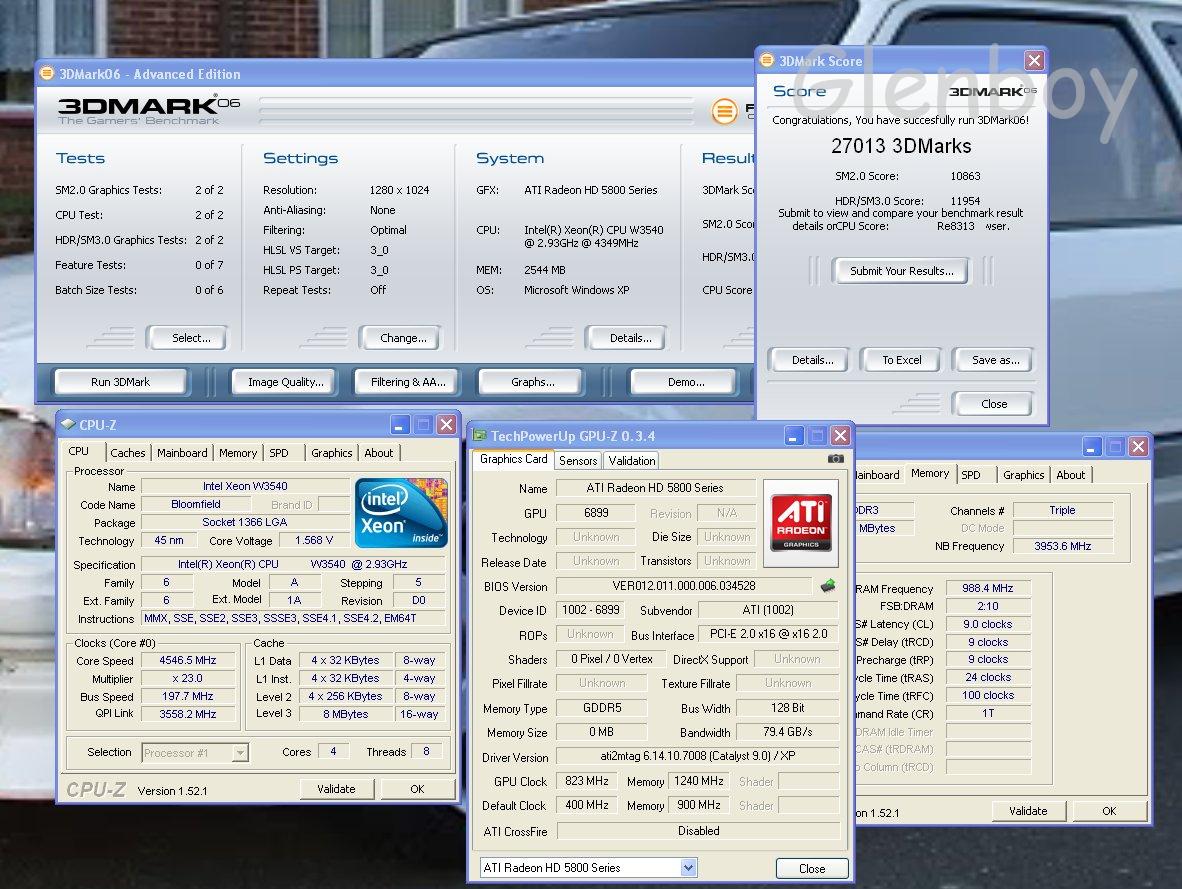The height and width of the screenshot is (889, 1182).
Task: Open the ATI Radeon HD 5800 card dropdown
Action: click(x=688, y=868)
